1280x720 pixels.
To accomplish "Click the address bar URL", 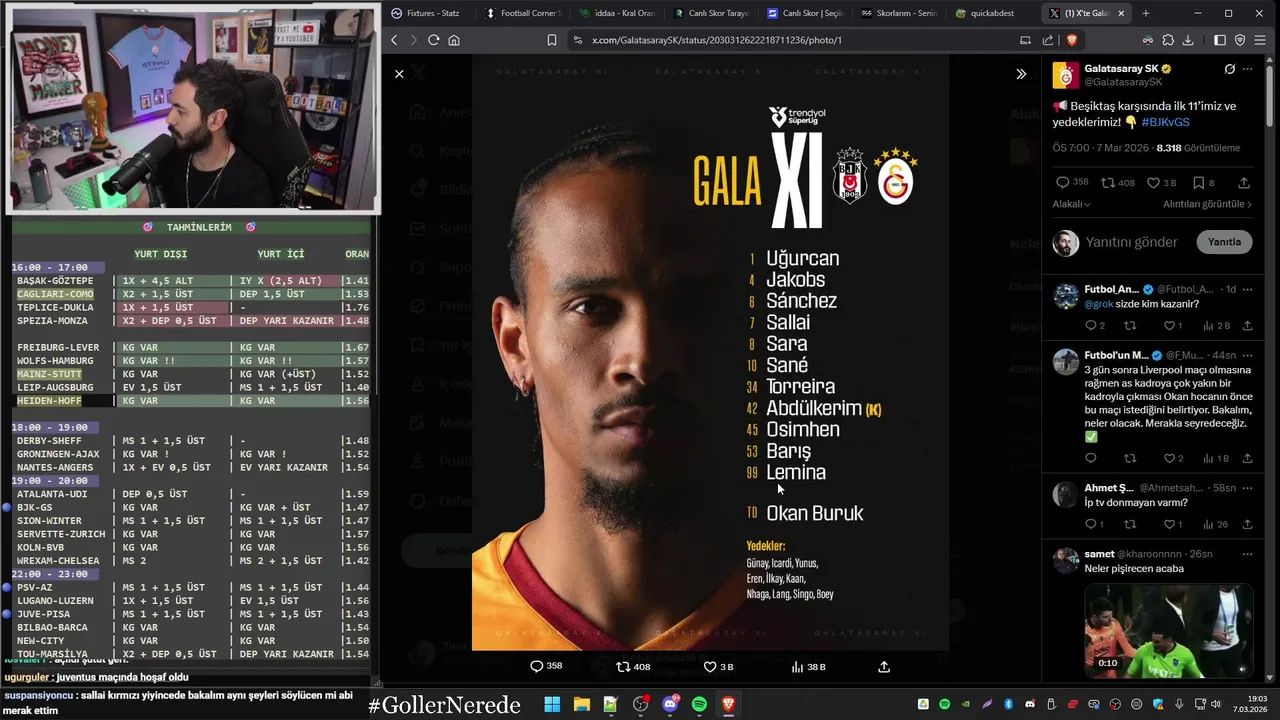I will point(716,40).
